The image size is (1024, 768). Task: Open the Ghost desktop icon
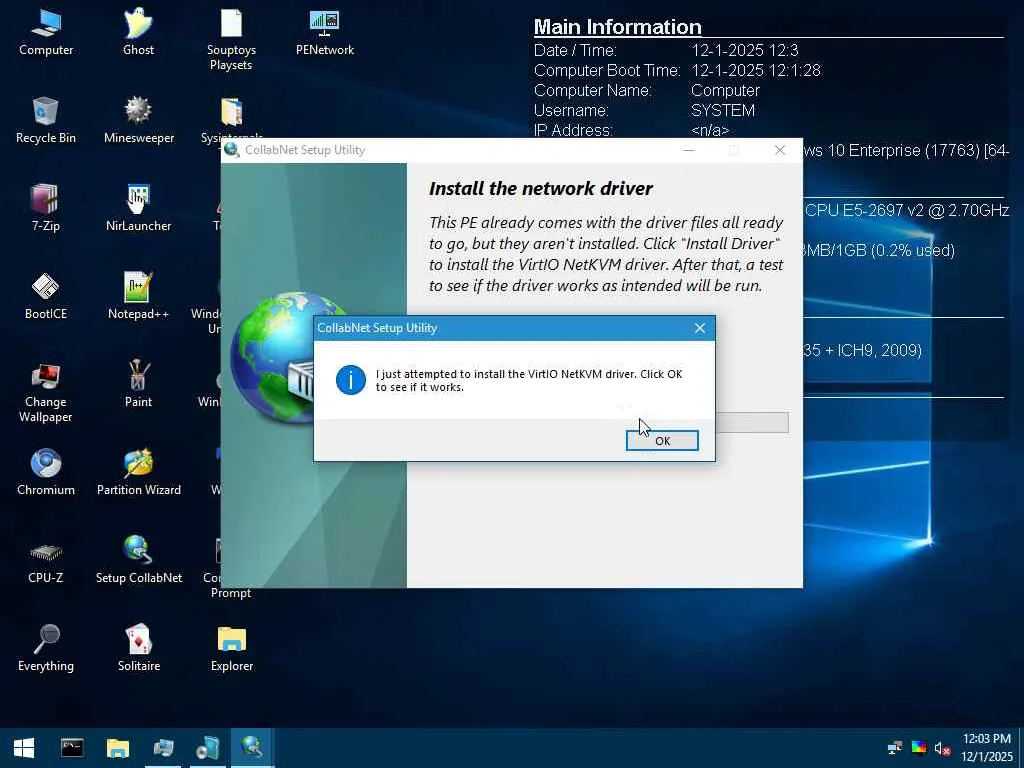click(x=138, y=33)
